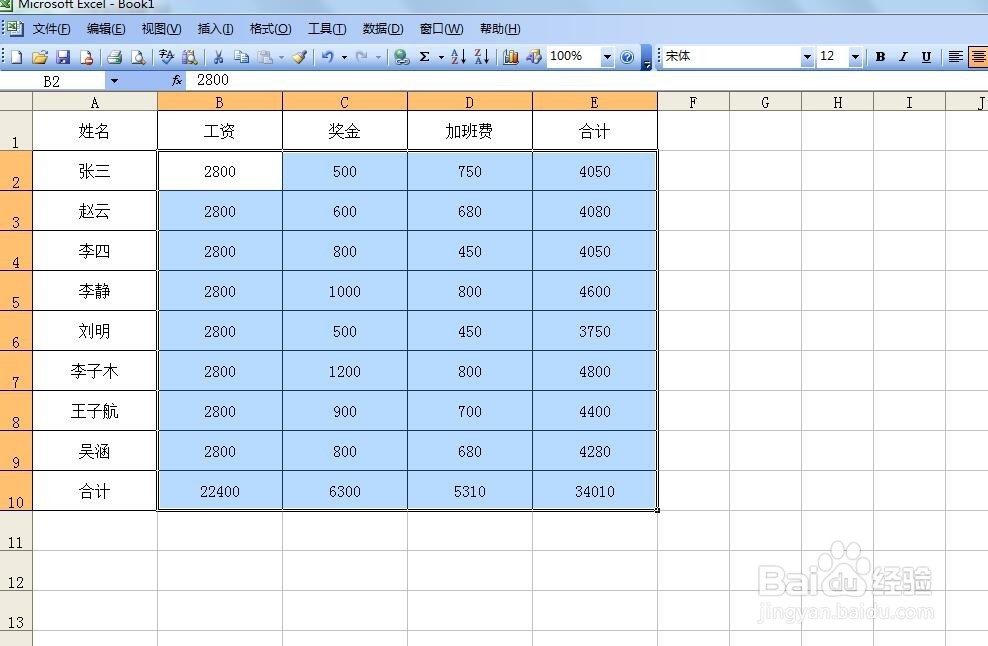
Task: Open the Research binoculars icon
Action: 190,57
